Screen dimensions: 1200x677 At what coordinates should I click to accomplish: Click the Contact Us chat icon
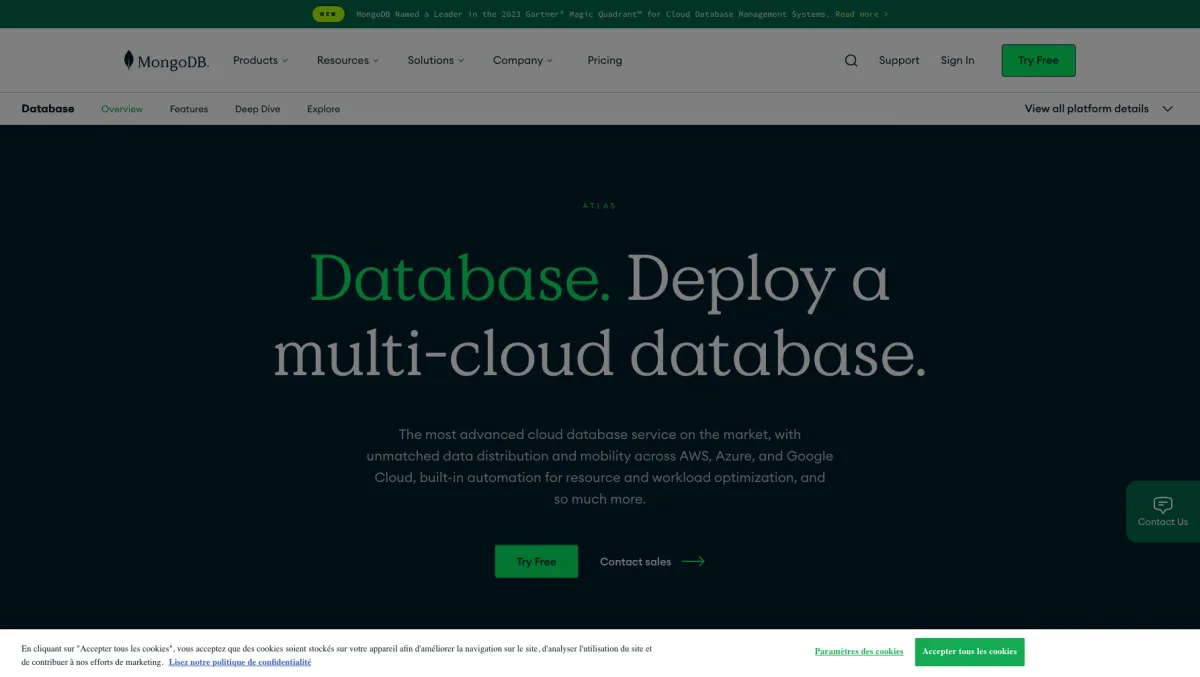point(1162,505)
